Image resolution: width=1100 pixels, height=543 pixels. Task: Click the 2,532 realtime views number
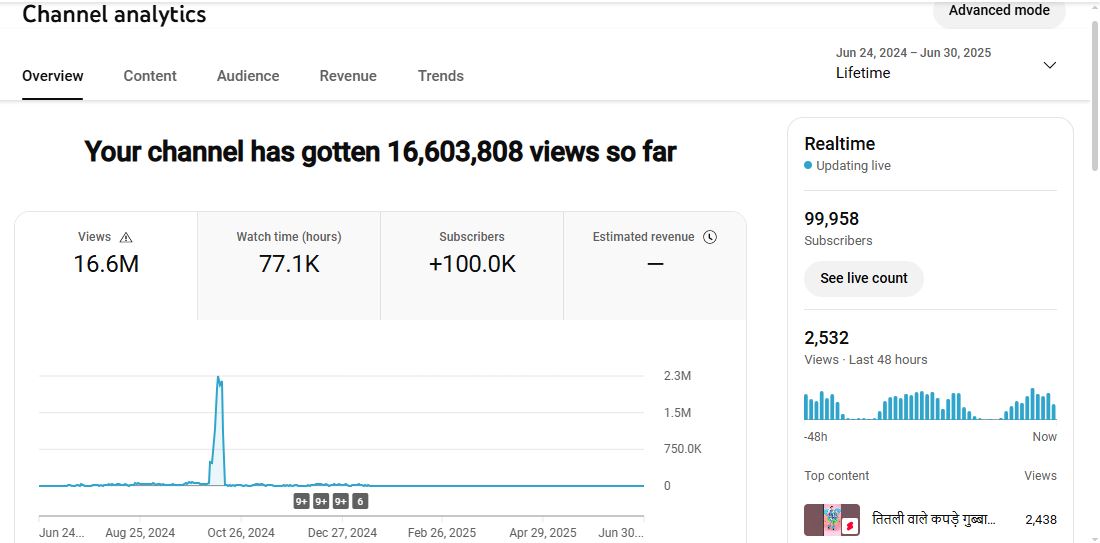[826, 338]
